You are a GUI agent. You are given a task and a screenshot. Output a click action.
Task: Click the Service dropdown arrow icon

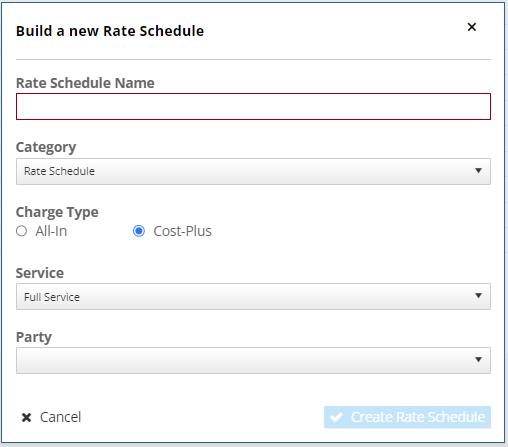click(x=478, y=296)
